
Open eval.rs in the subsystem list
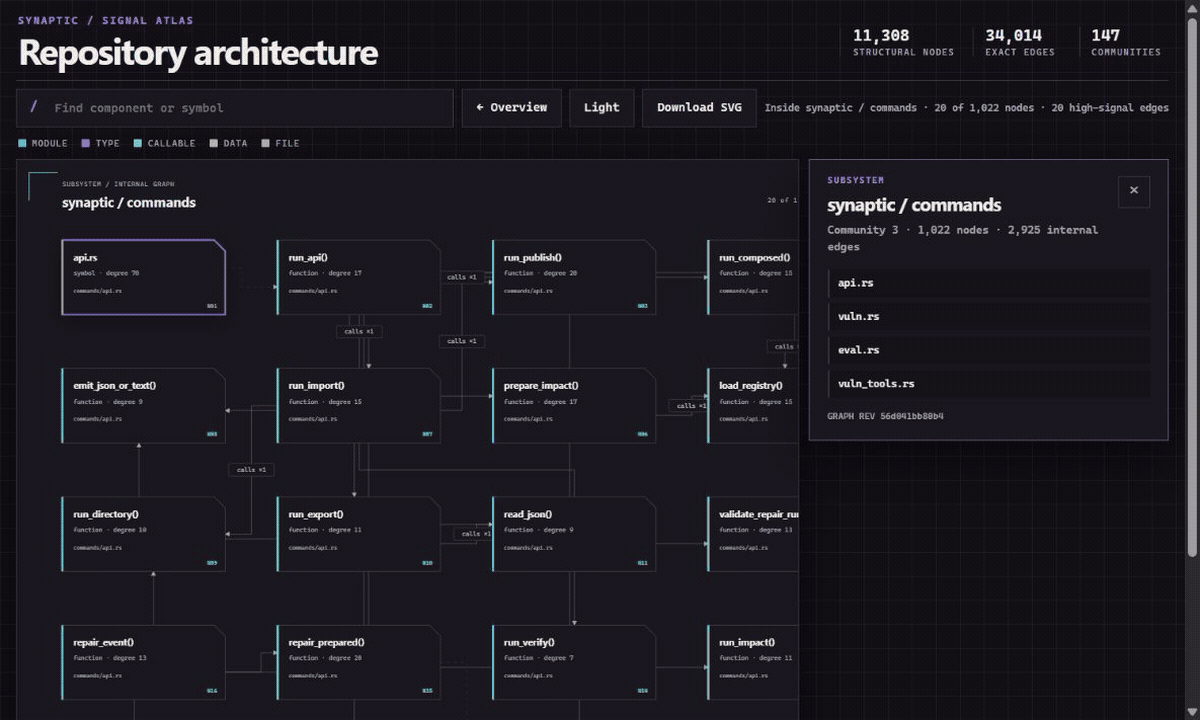click(x=989, y=350)
